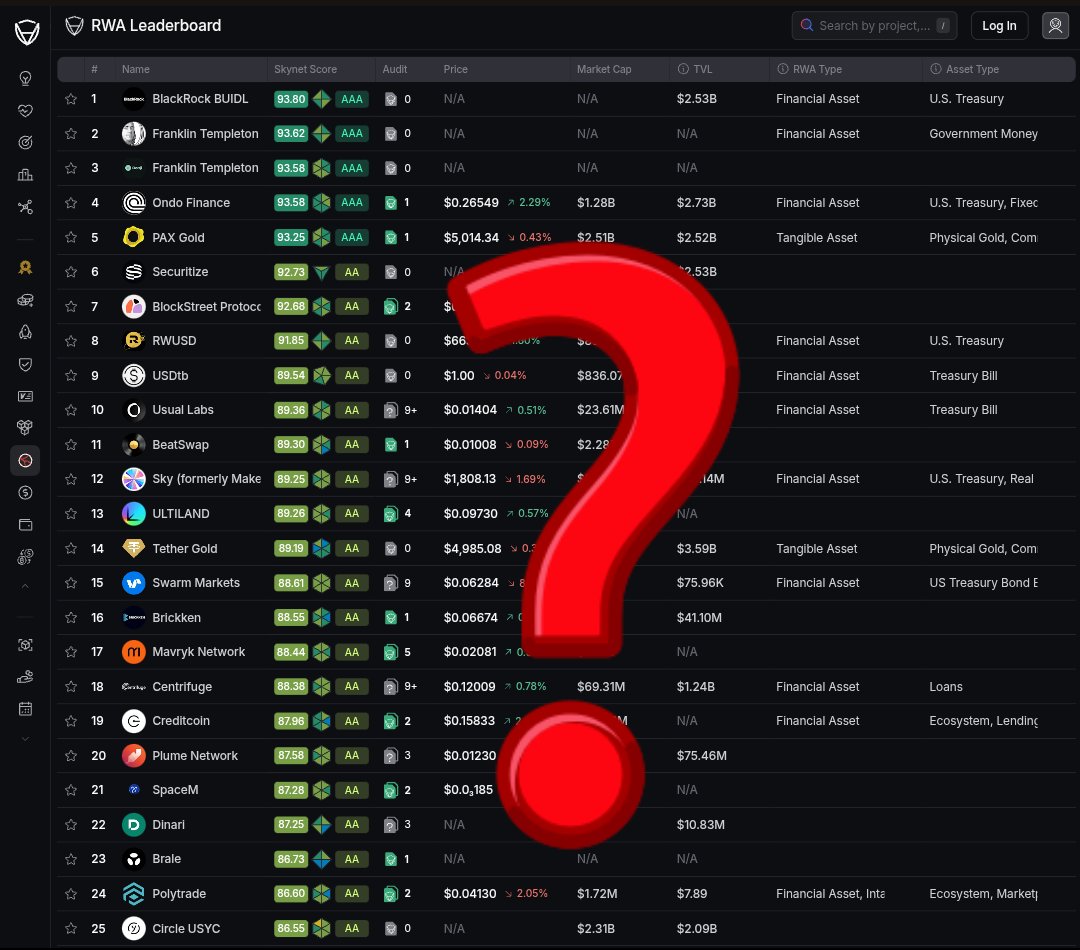
Task: Collapse sidebar section with up chevron
Action: (x=25, y=586)
